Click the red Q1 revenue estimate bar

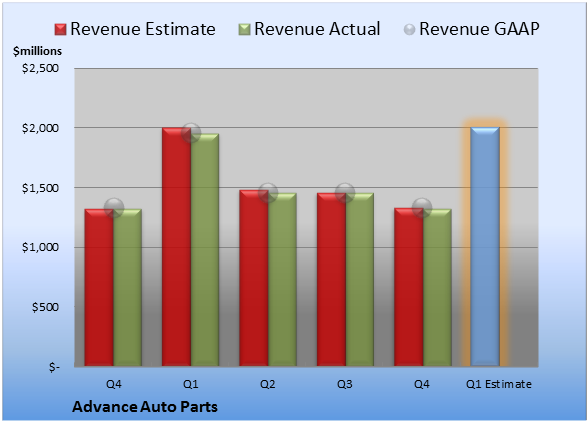tap(177, 247)
